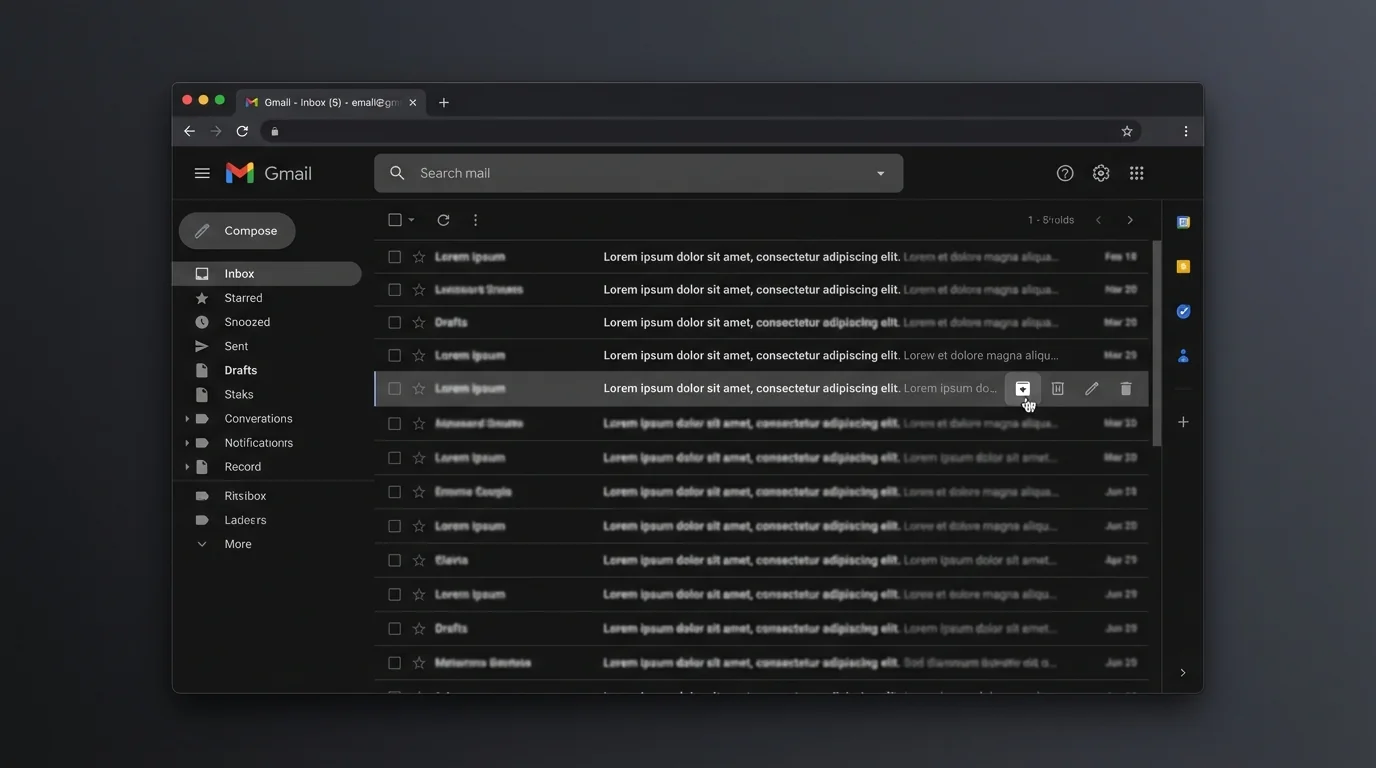Open the Starred folder
Viewport: 1376px width, 768px height.
pos(243,298)
